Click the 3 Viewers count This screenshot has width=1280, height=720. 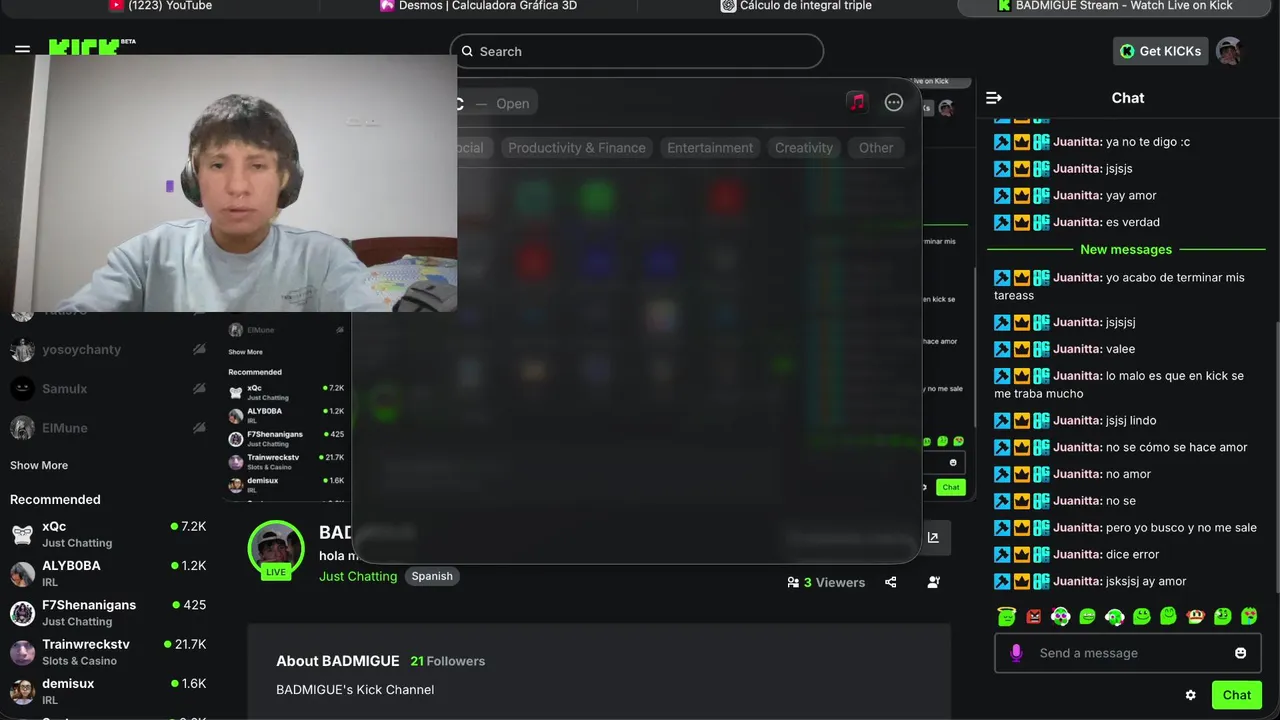click(826, 582)
